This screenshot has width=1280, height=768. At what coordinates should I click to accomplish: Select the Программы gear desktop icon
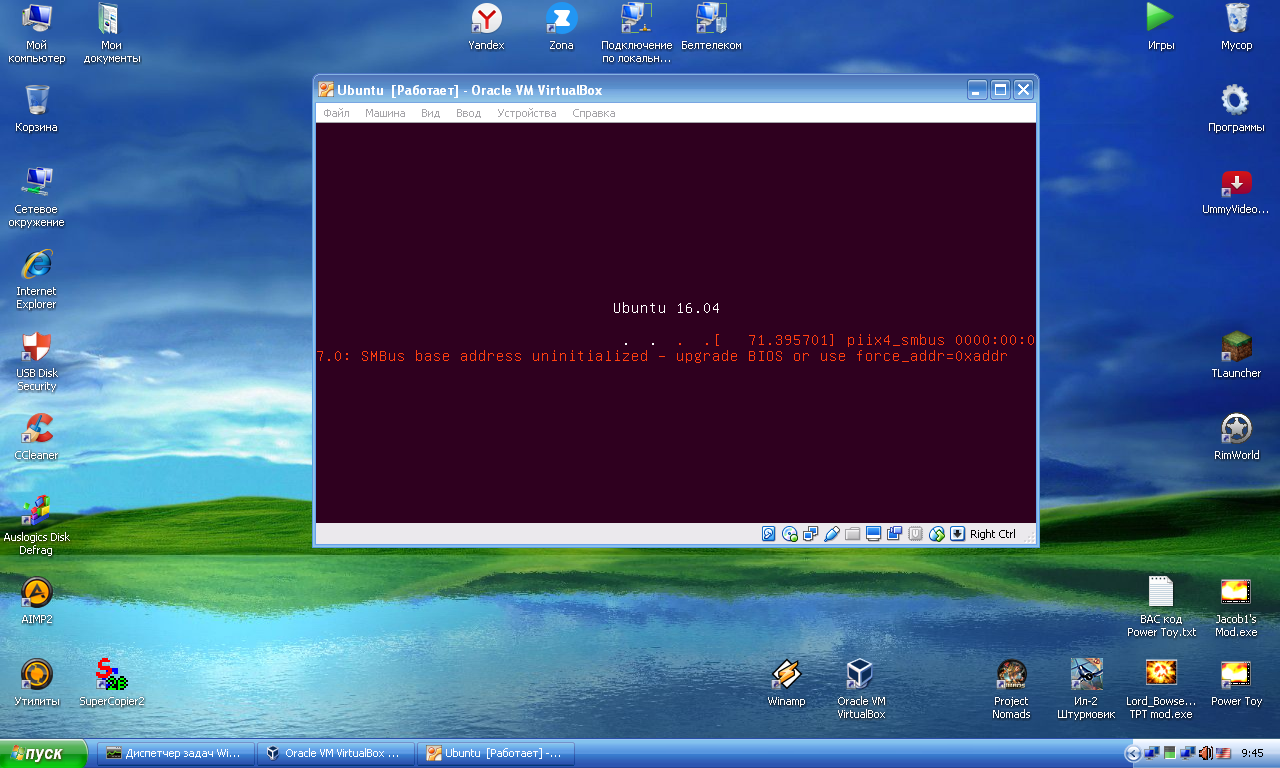pos(1236,108)
